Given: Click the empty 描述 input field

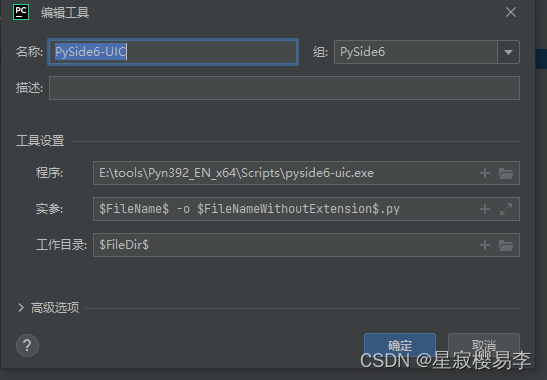Looking at the screenshot, I should click(284, 88).
